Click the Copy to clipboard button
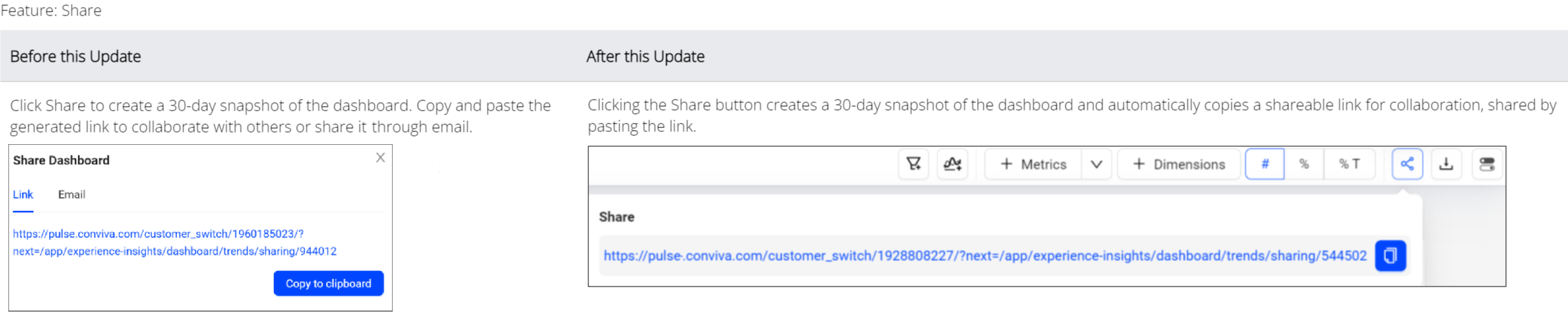The height and width of the screenshot is (315, 1568). click(x=329, y=283)
